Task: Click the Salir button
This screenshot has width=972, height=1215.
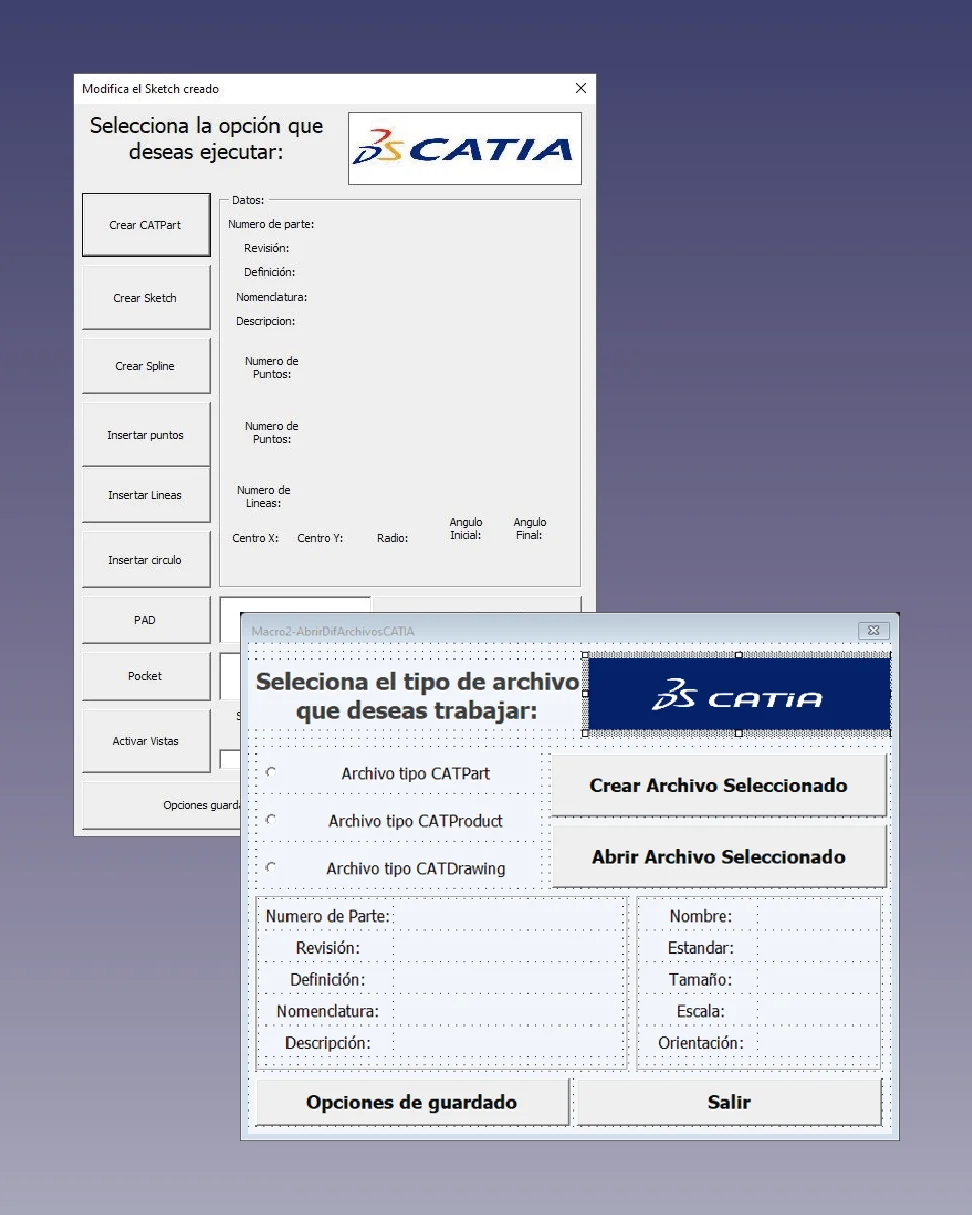Action: (x=729, y=1102)
